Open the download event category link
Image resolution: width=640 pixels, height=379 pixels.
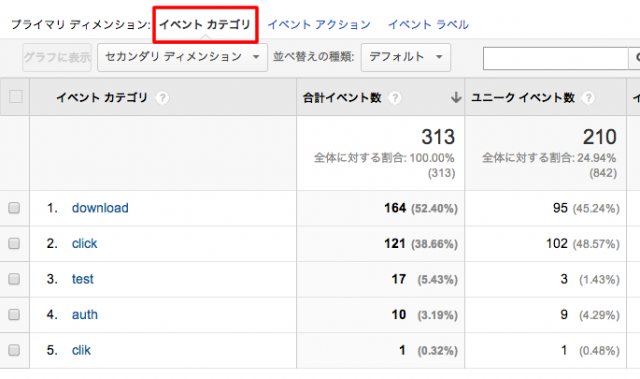pyautogui.click(x=100, y=208)
